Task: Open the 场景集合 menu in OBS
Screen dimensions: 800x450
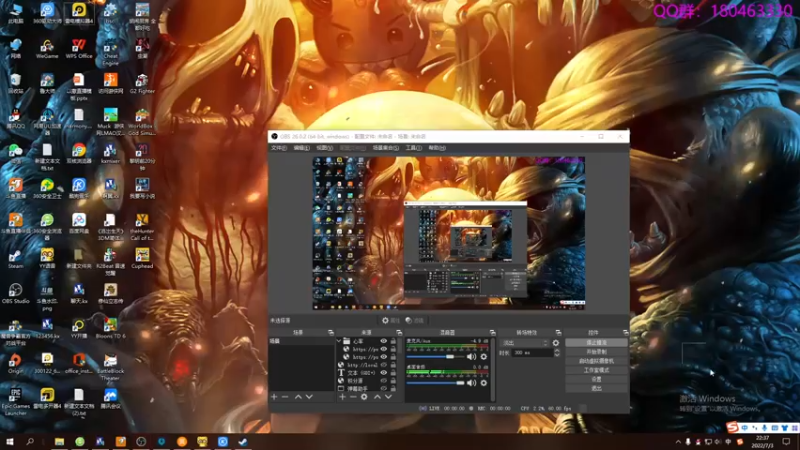Action: (386, 148)
